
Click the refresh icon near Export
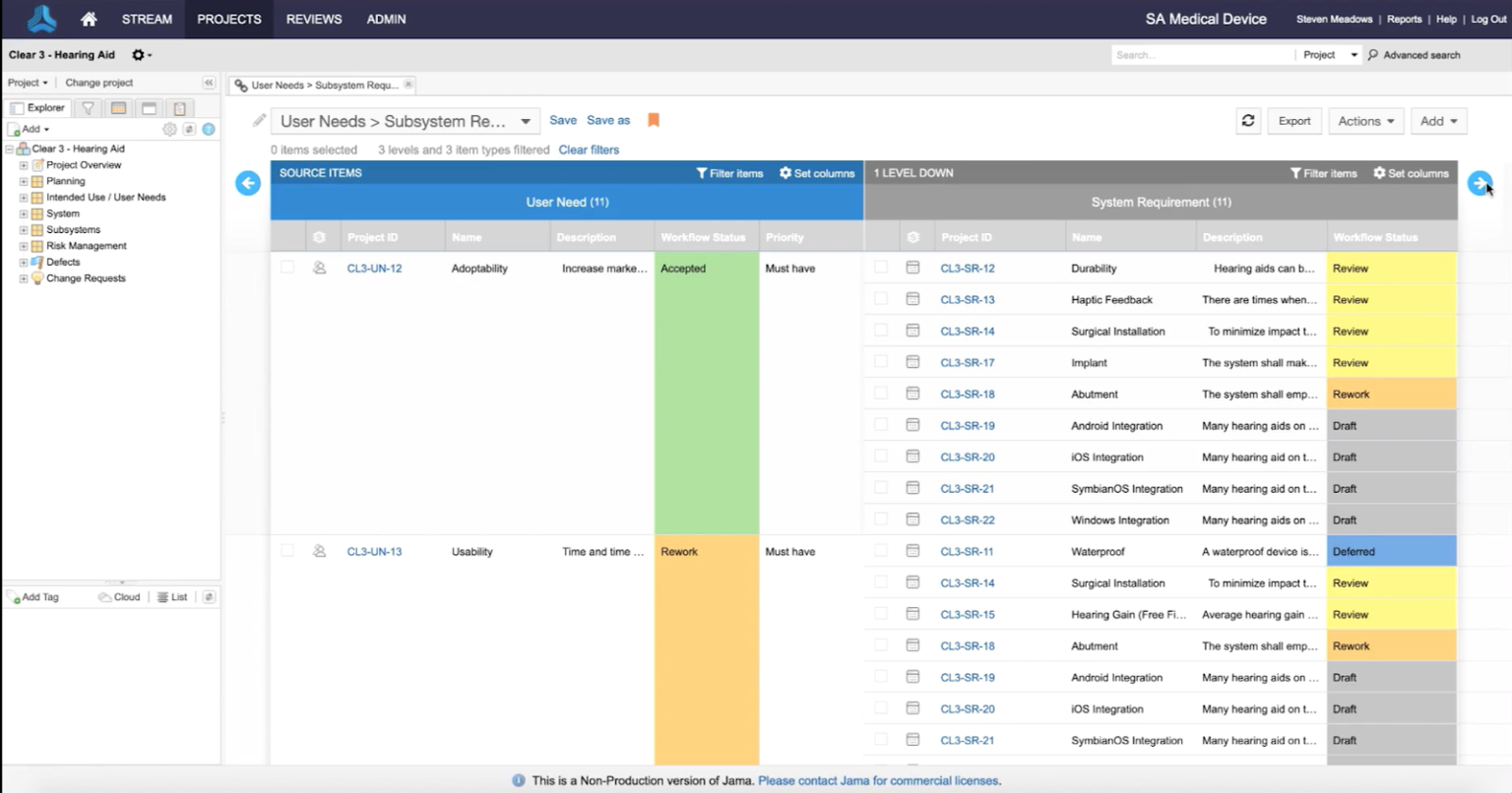pyautogui.click(x=1247, y=120)
